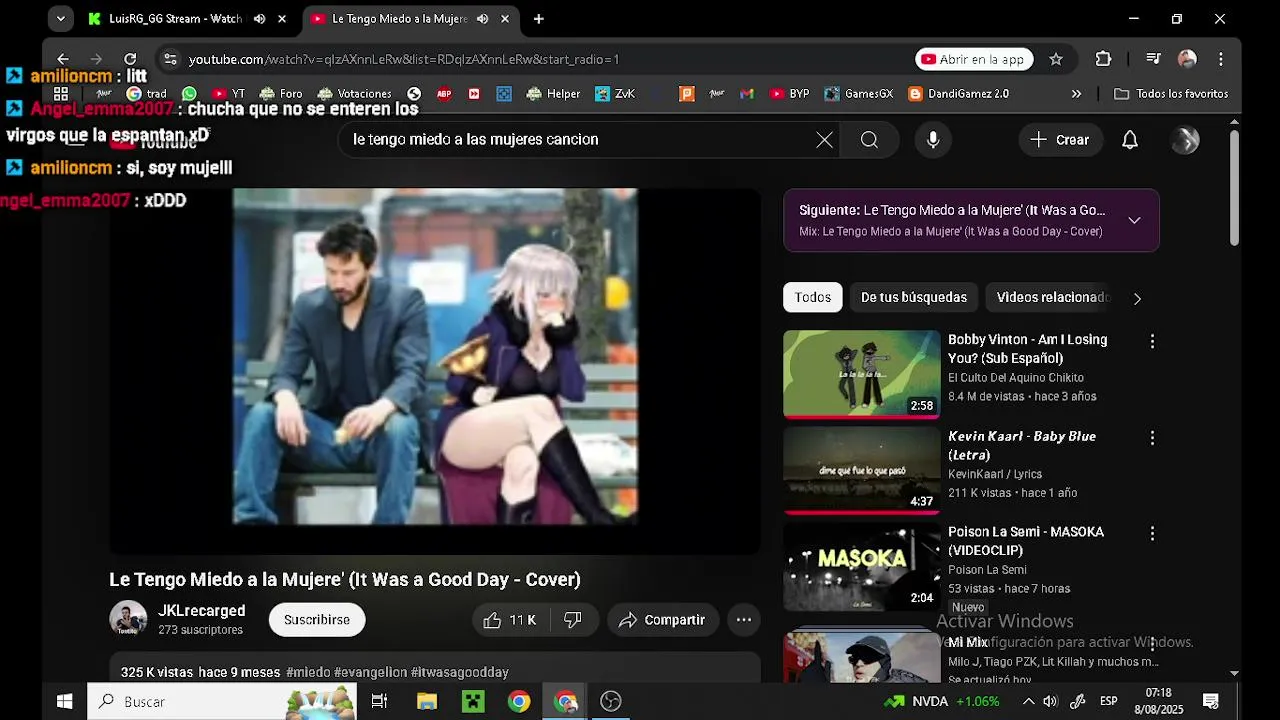Screen dimensions: 1280x720
Task: Open JKLrecarged channel name link
Action: [201, 611]
